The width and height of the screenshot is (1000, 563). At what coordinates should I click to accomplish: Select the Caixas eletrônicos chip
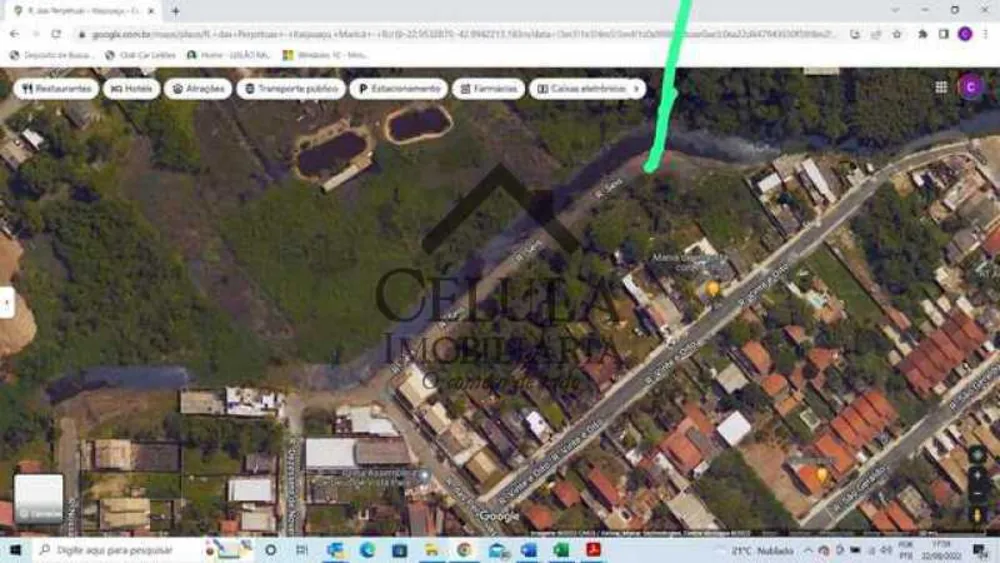(x=581, y=89)
